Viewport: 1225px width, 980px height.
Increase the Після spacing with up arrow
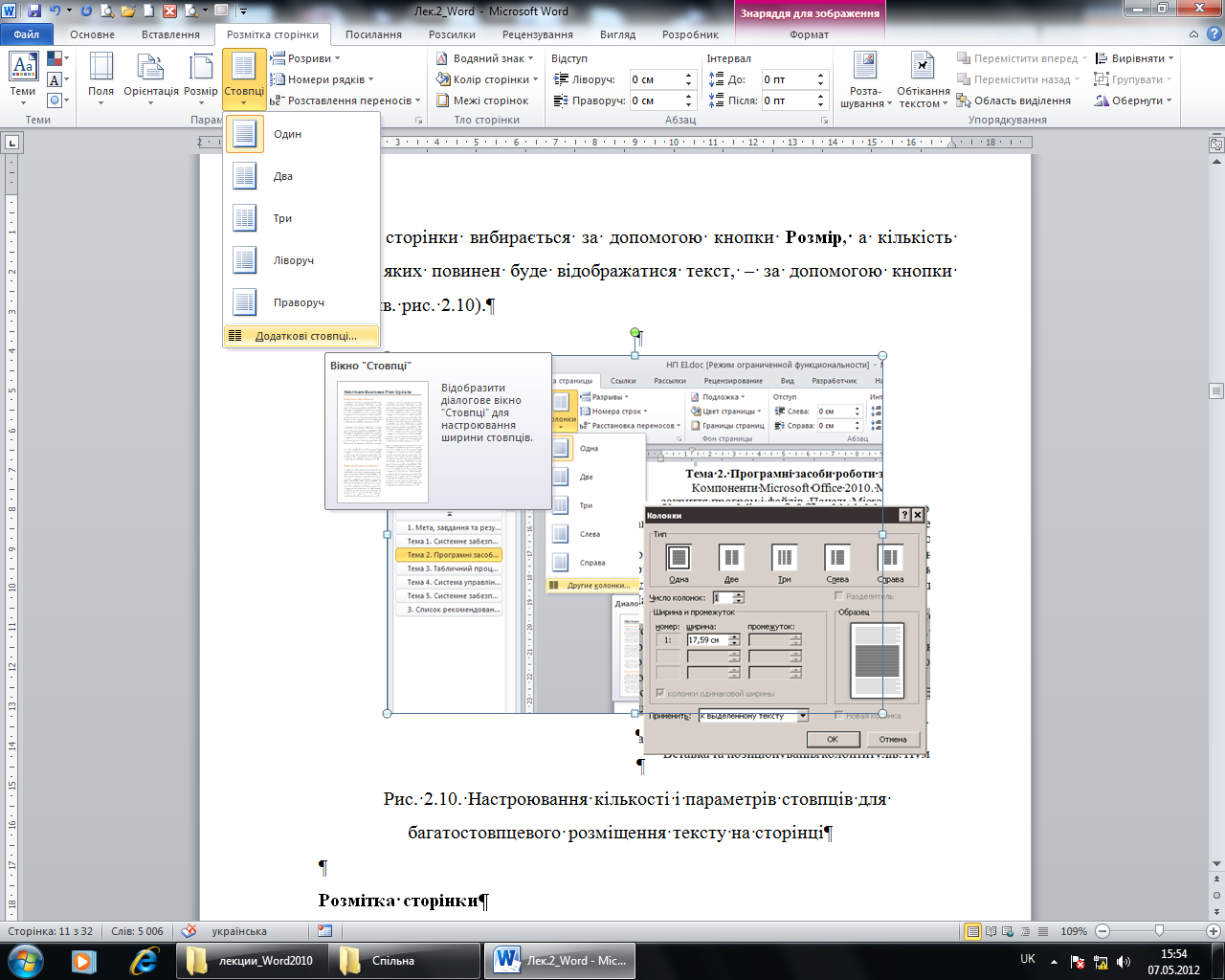coord(820,96)
